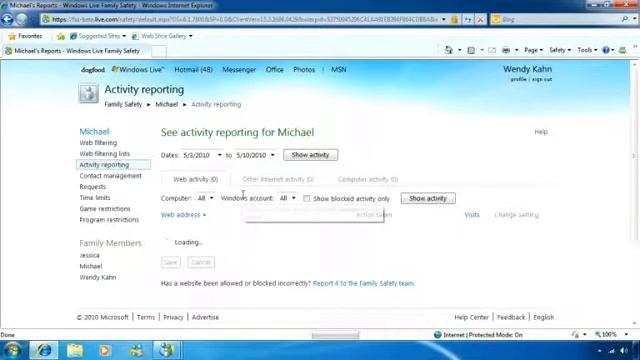
Task: Click the Activity reporting page icon
Action: [x=89, y=93]
